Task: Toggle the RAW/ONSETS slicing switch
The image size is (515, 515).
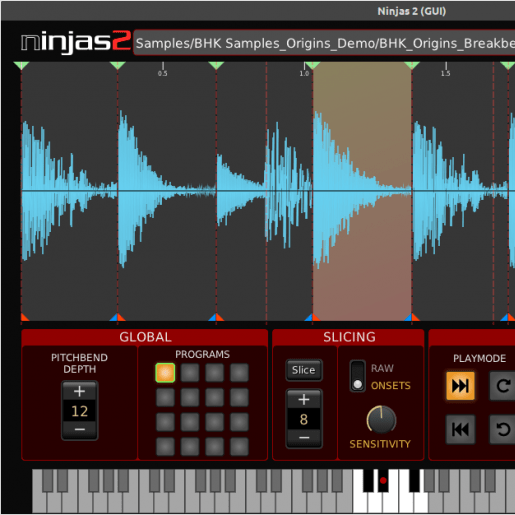Action: tap(358, 376)
